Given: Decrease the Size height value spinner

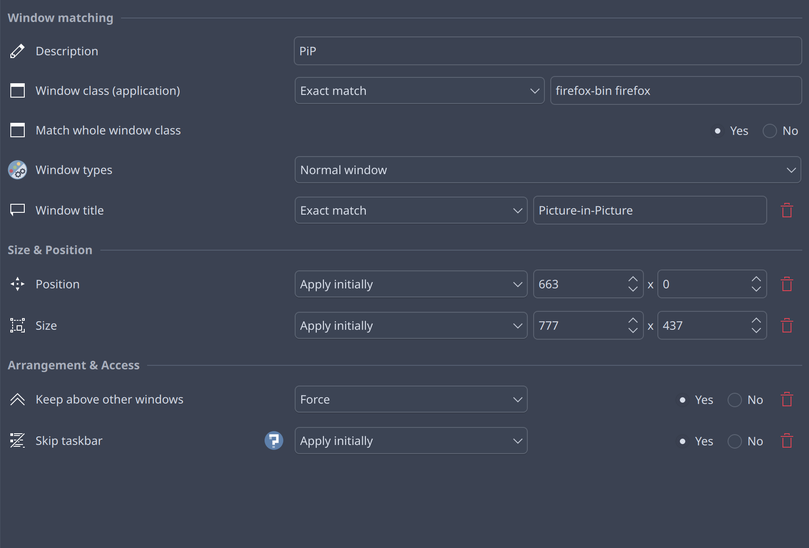Looking at the screenshot, I should coord(757,331).
